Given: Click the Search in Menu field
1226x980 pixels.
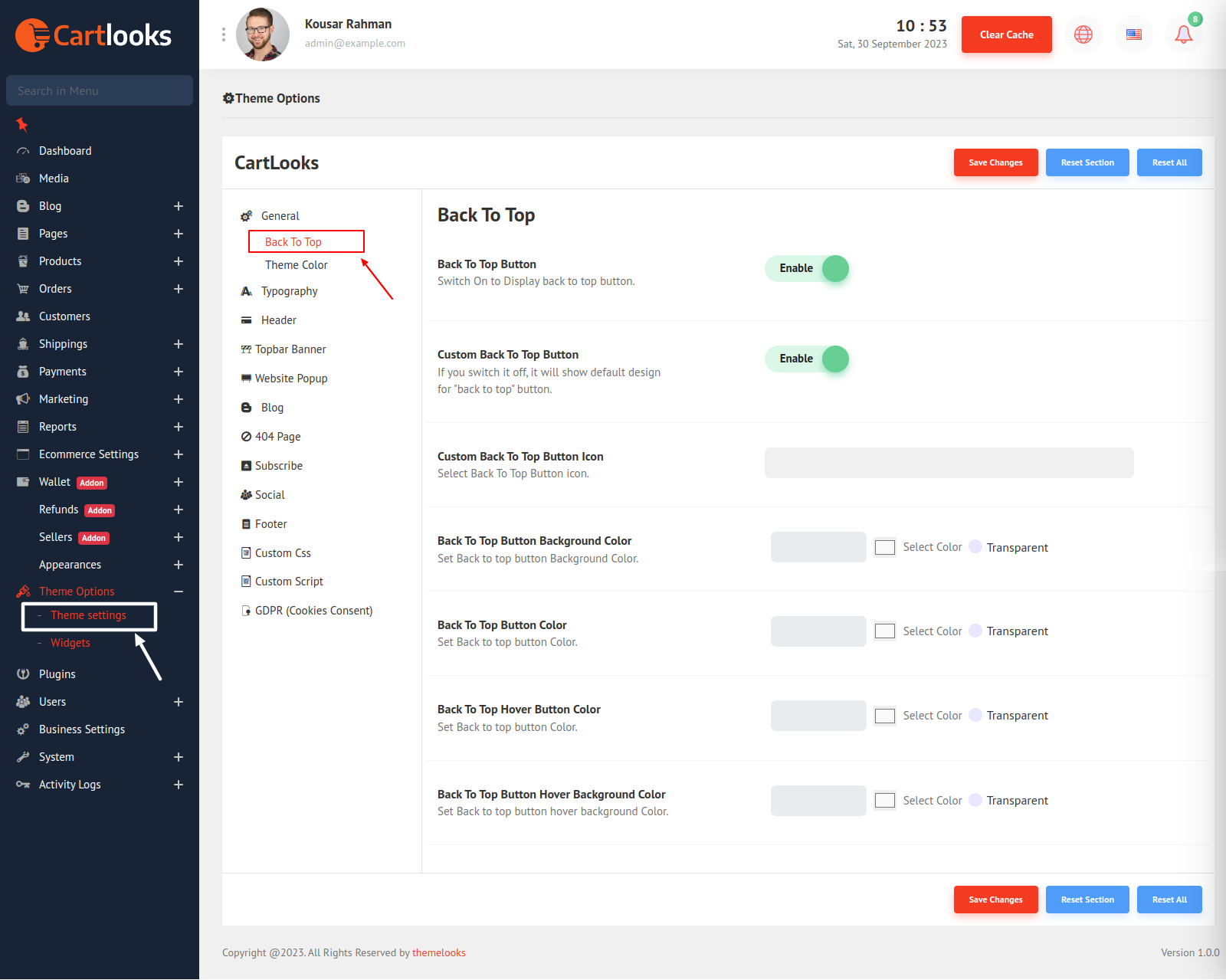Looking at the screenshot, I should click(x=100, y=90).
